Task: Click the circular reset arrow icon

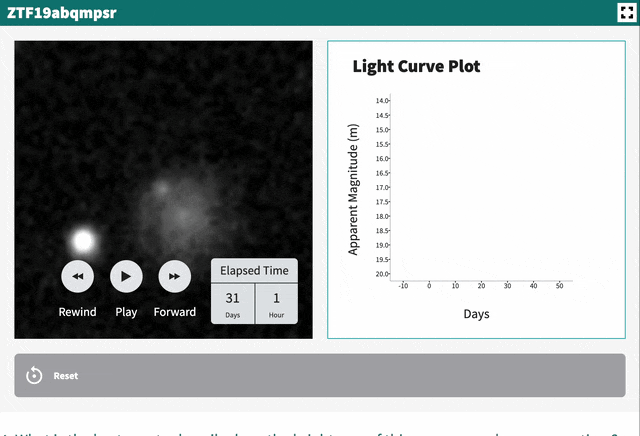Action: (34, 375)
